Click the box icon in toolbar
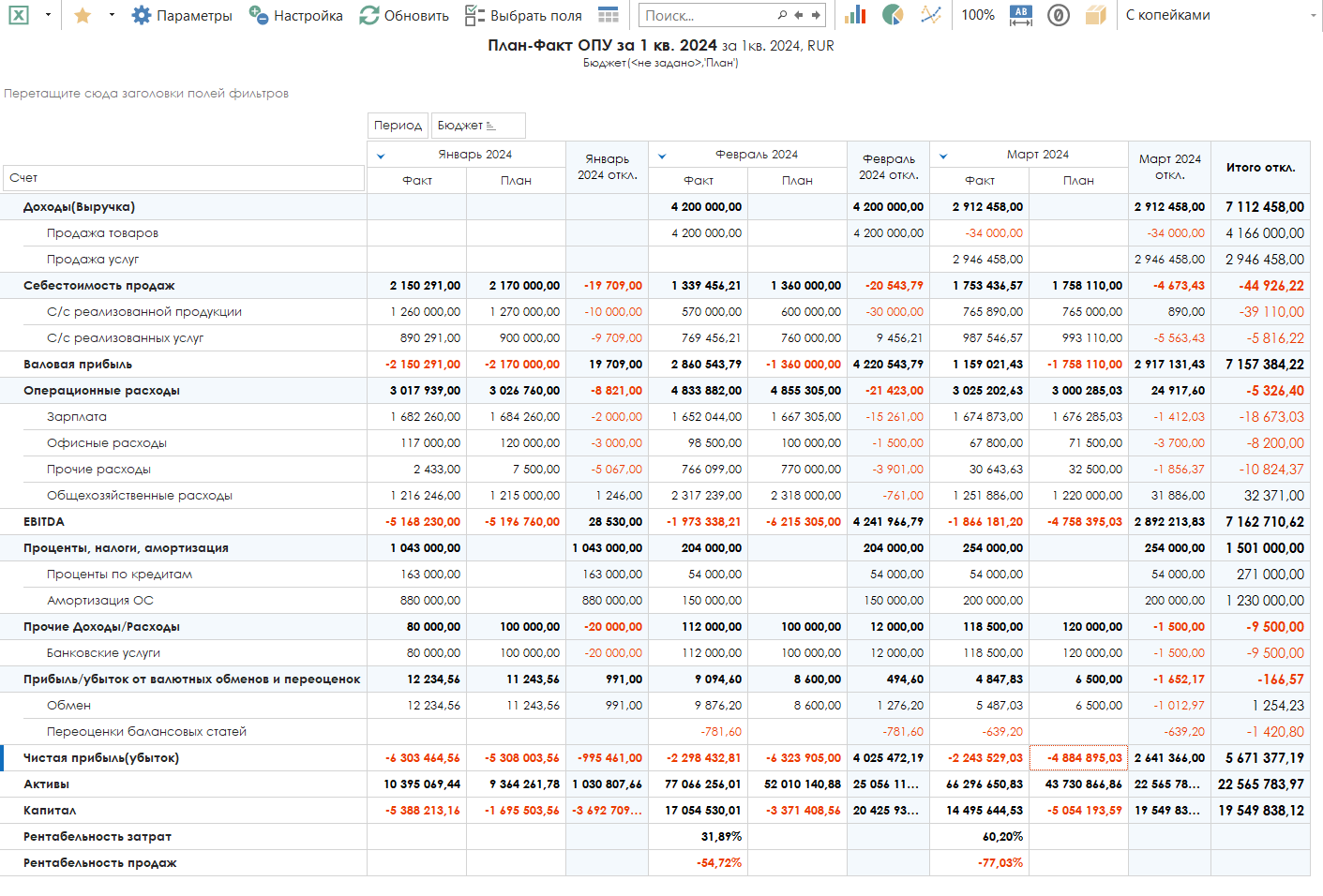The image size is (1323, 896). [1095, 15]
